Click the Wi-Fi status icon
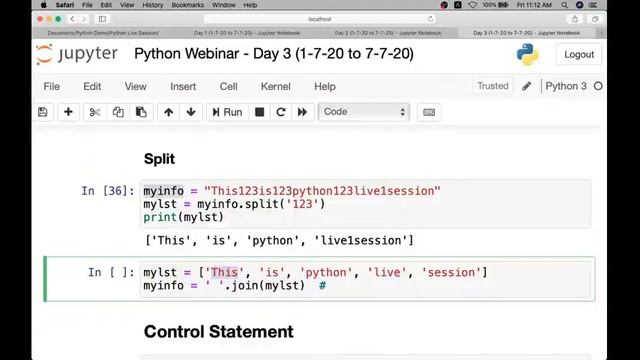The width and height of the screenshot is (640, 360). [x=472, y=5]
